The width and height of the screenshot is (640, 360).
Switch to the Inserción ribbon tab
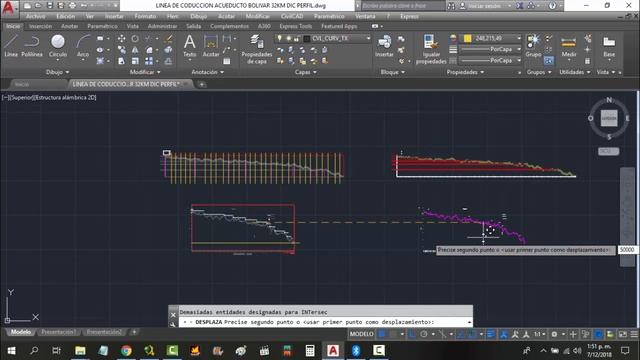pyautogui.click(x=40, y=26)
